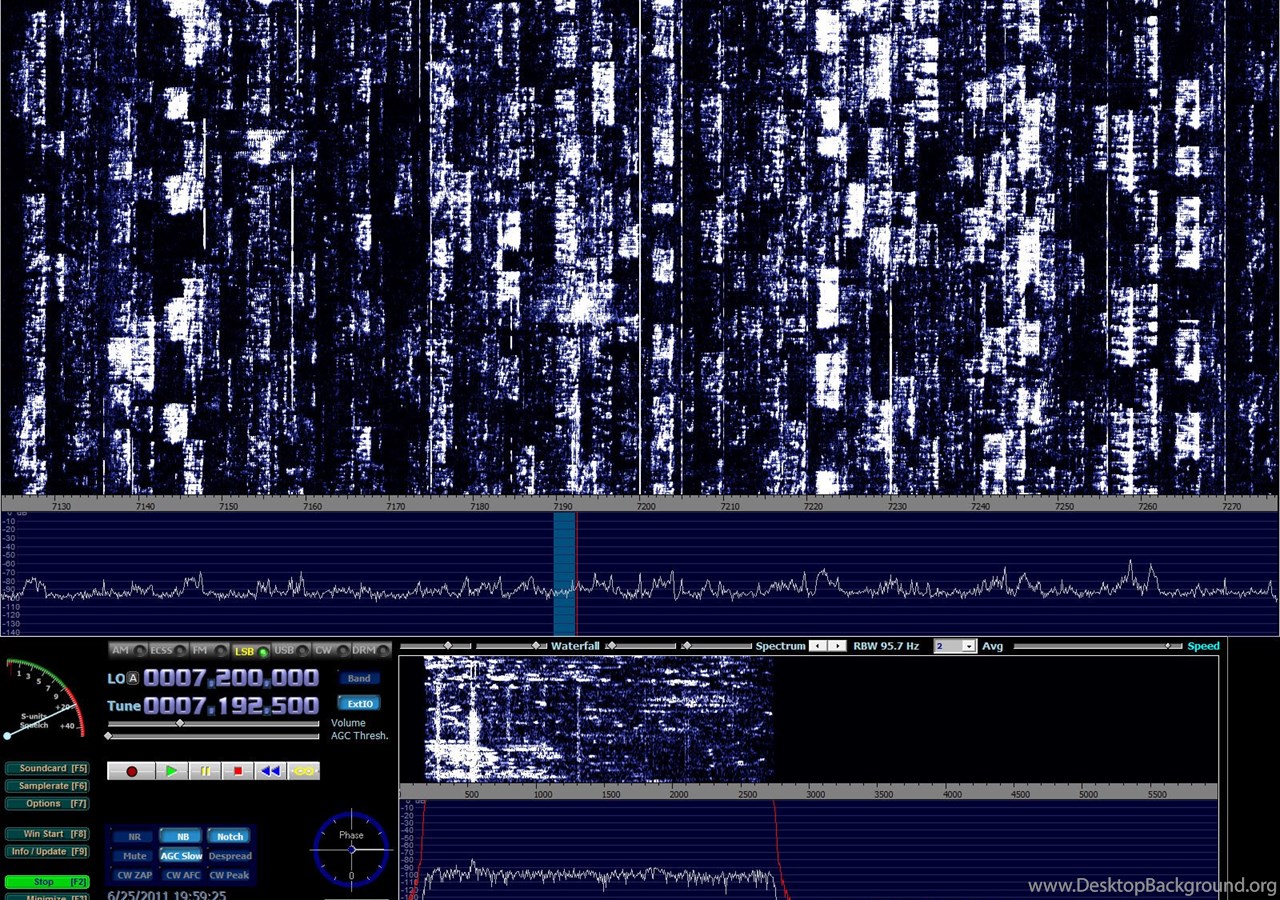Click 7250 on the RF frequency scale
The height and width of the screenshot is (900, 1280).
[1064, 506]
